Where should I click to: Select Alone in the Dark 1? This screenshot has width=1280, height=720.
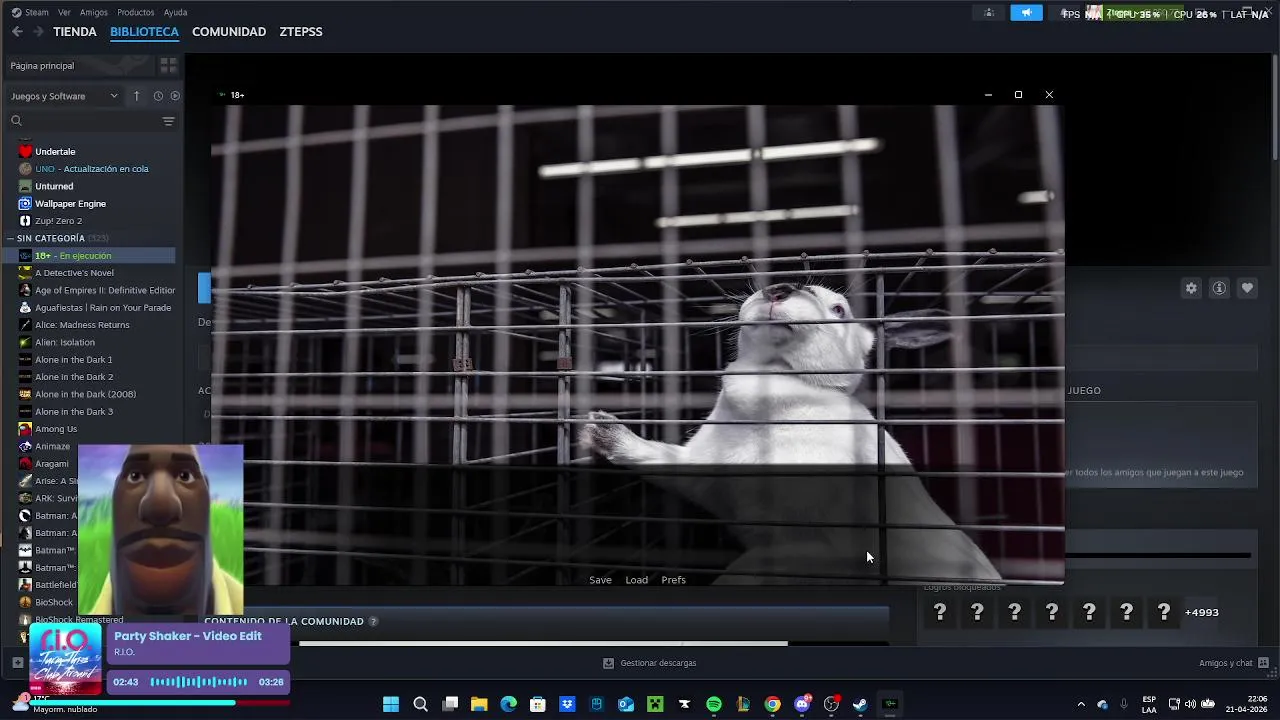pyautogui.click(x=74, y=360)
